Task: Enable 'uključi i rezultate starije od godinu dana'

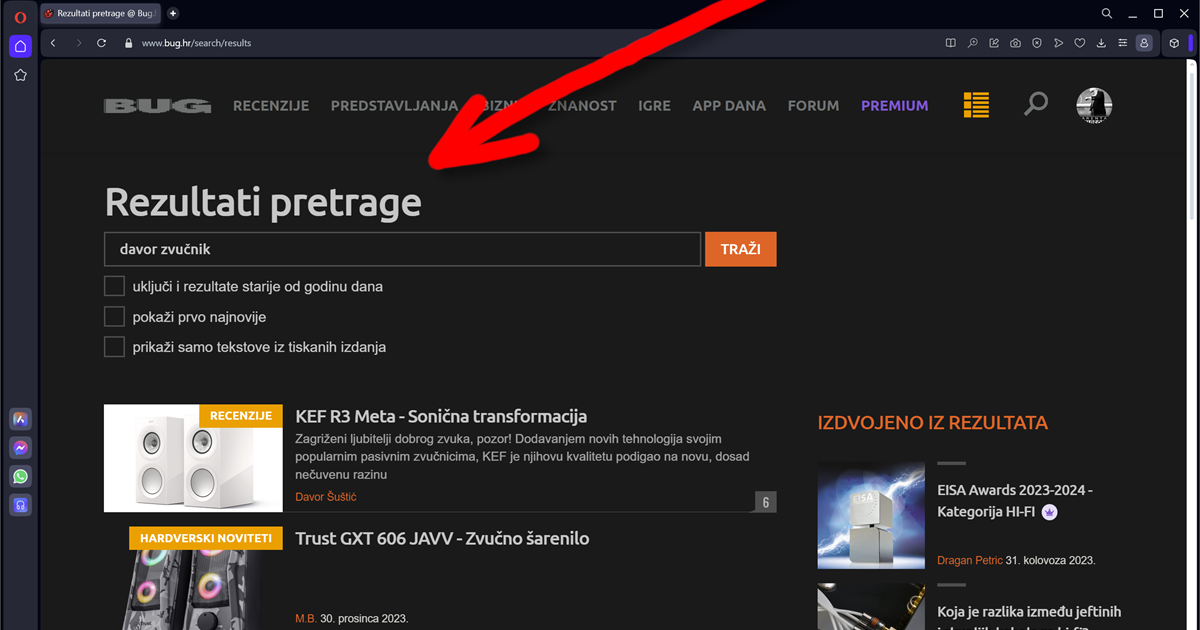Action: click(114, 285)
